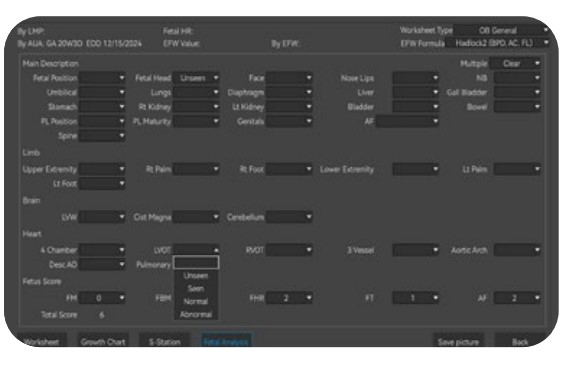Open the Lower Extremity dropdown
574x366 pixels.
[415, 169]
